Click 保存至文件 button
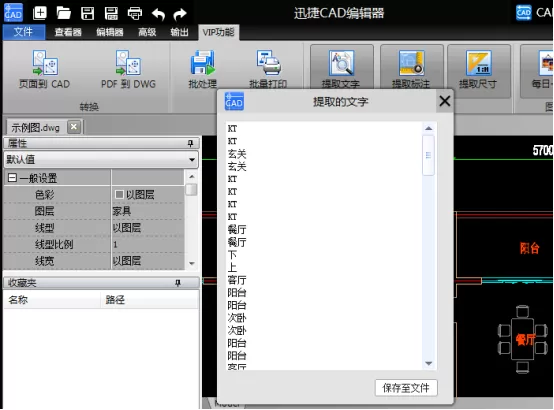Viewport: 554px width, 410px height. [406, 388]
